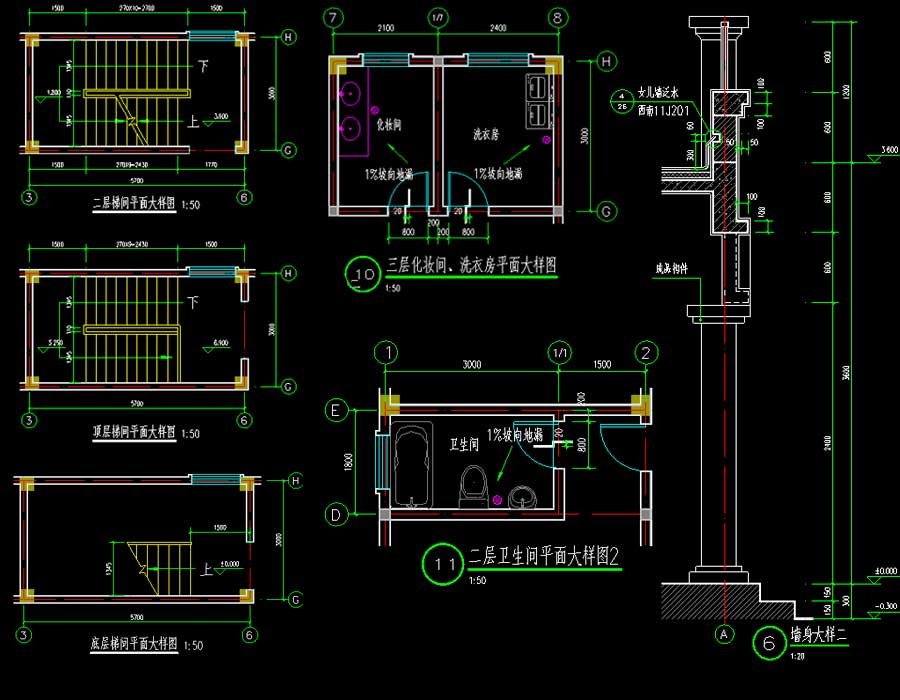Click the 女儿墙泛水 annotation text

click(658, 92)
